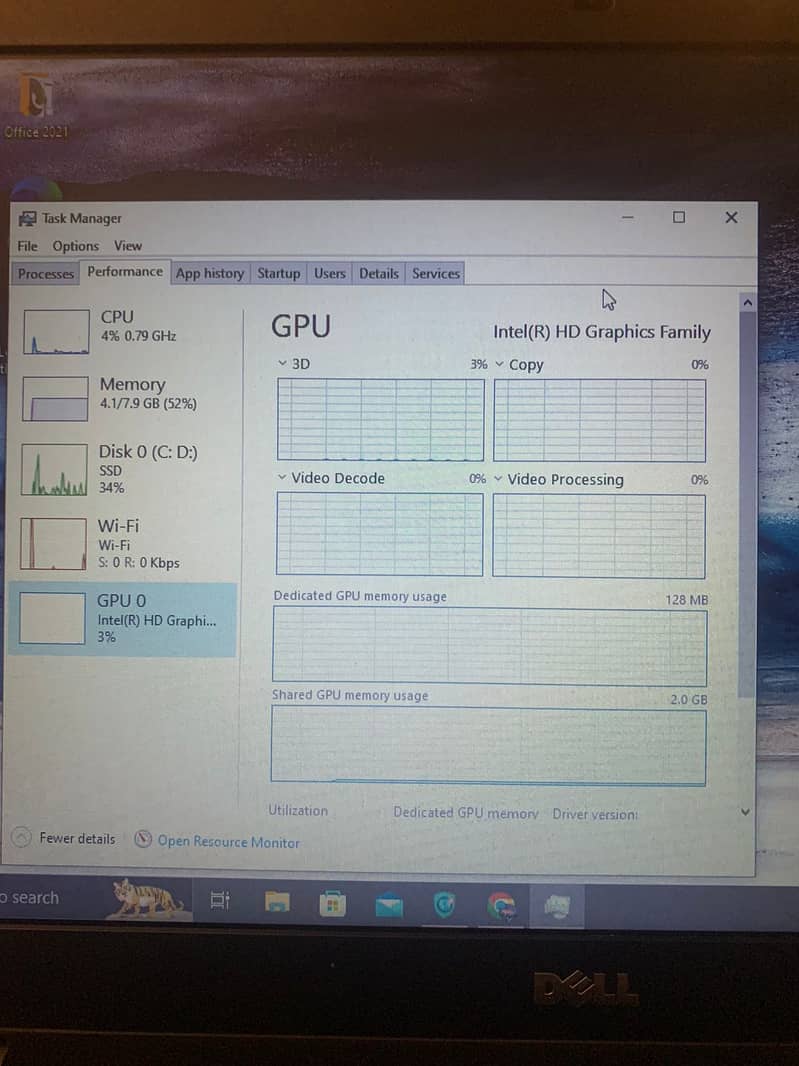The image size is (799, 1066).
Task: Switch to the Users tab
Action: [x=329, y=273]
